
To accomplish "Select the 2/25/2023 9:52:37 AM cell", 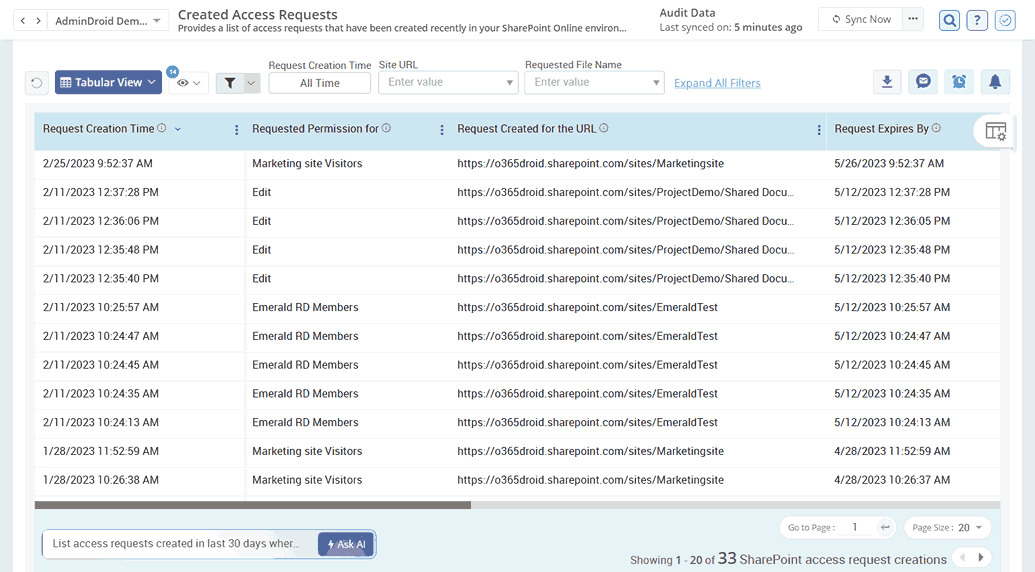I will [98, 164].
